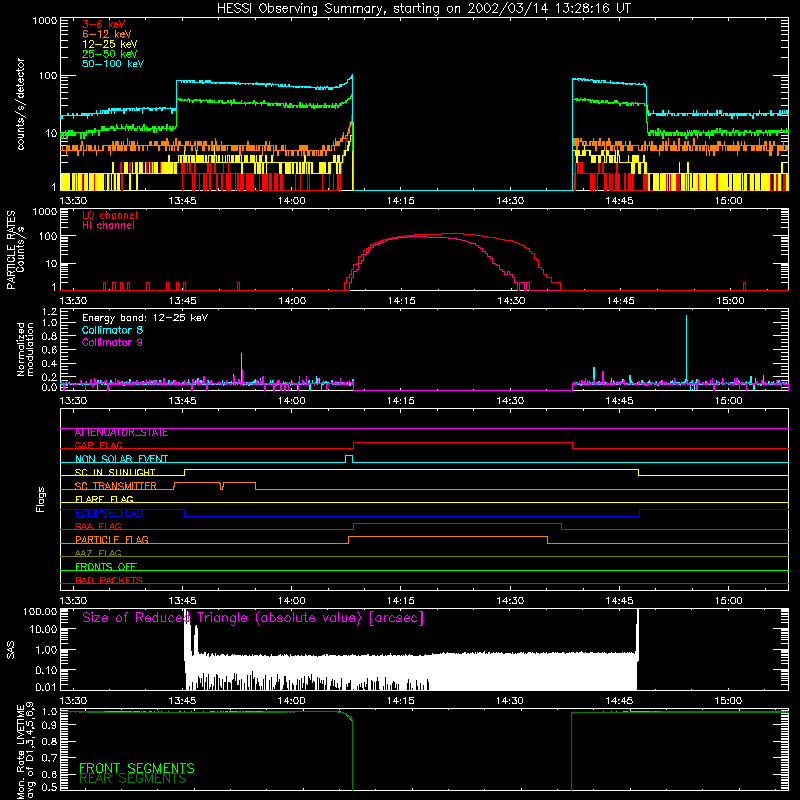Screen dimensions: 800x800
Task: Click the 'Size of Reduced Triangle' caption
Action: click(x=253, y=618)
